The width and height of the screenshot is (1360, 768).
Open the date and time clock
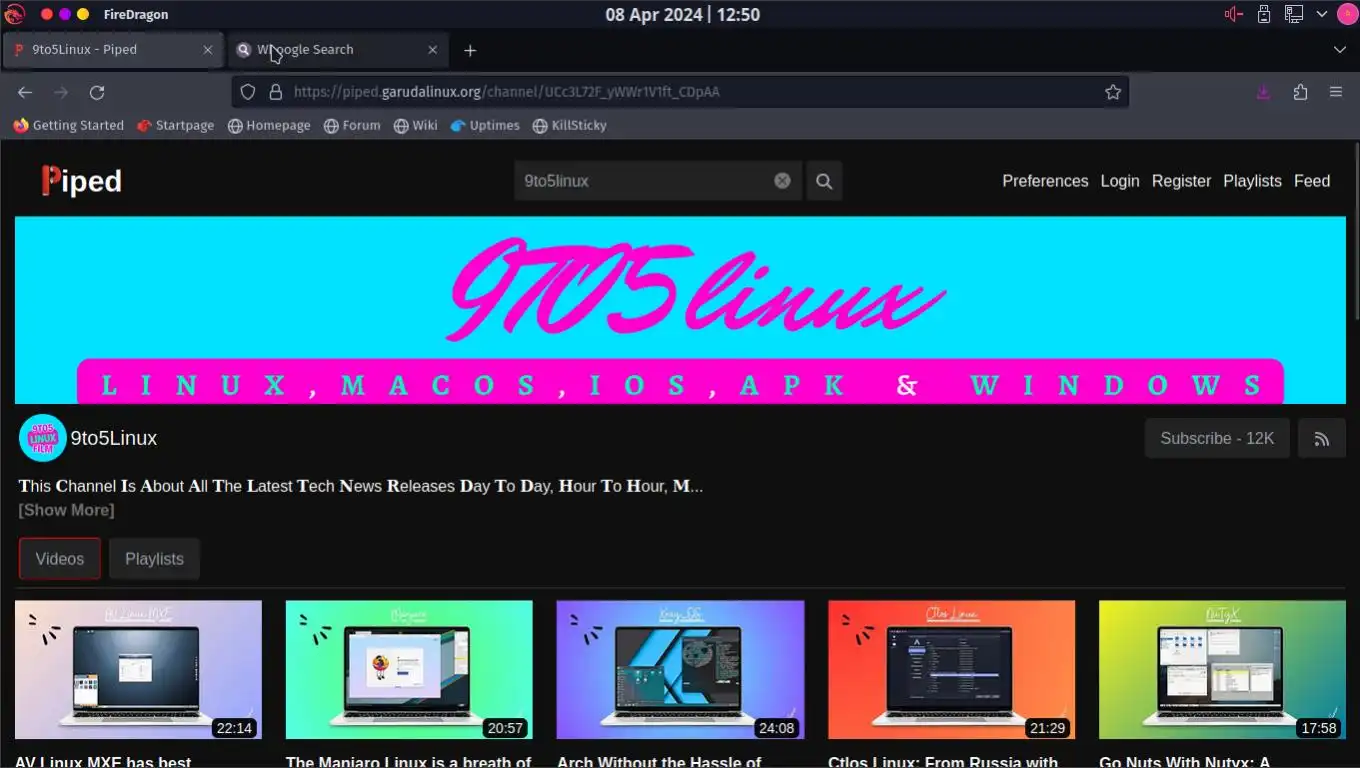click(x=682, y=15)
